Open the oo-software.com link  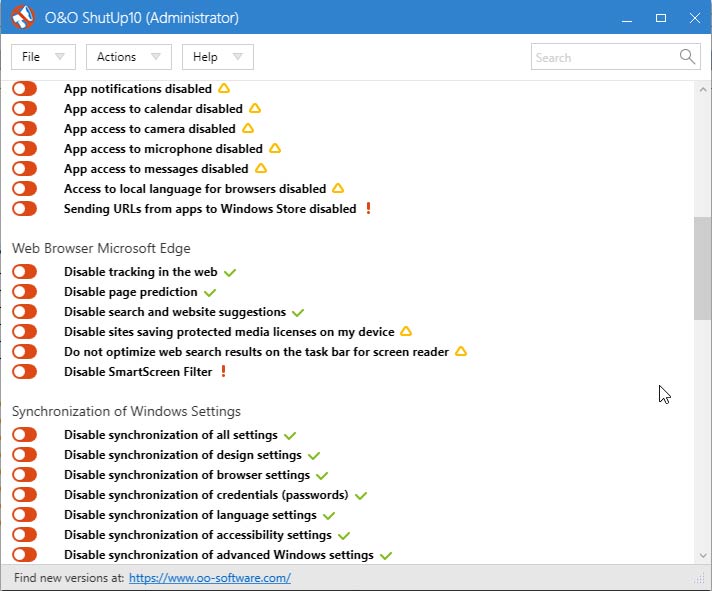click(210, 578)
